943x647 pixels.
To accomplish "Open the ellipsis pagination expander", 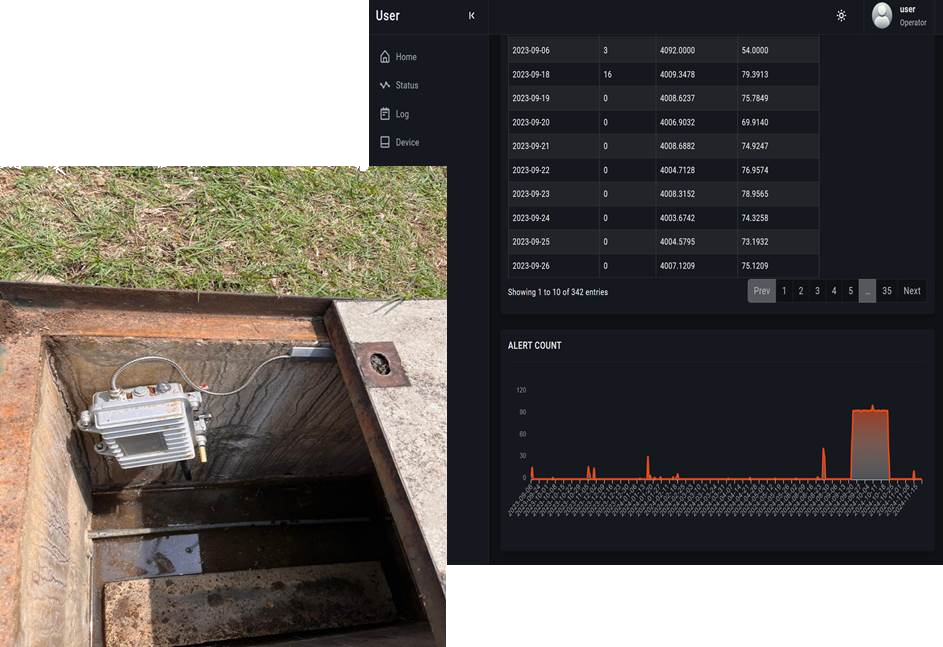I will (x=868, y=291).
